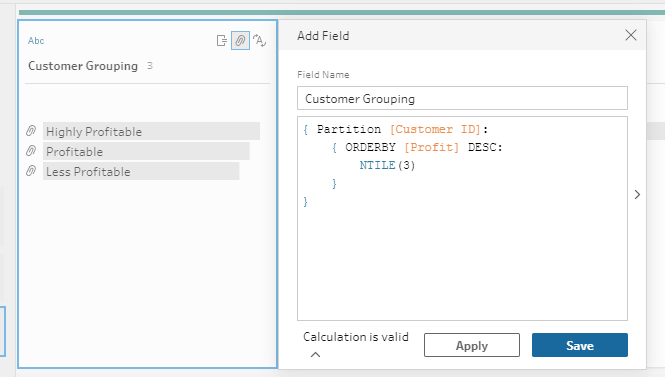The width and height of the screenshot is (665, 377).
Task: Click the [Profit] field reference
Action: tap(431, 147)
